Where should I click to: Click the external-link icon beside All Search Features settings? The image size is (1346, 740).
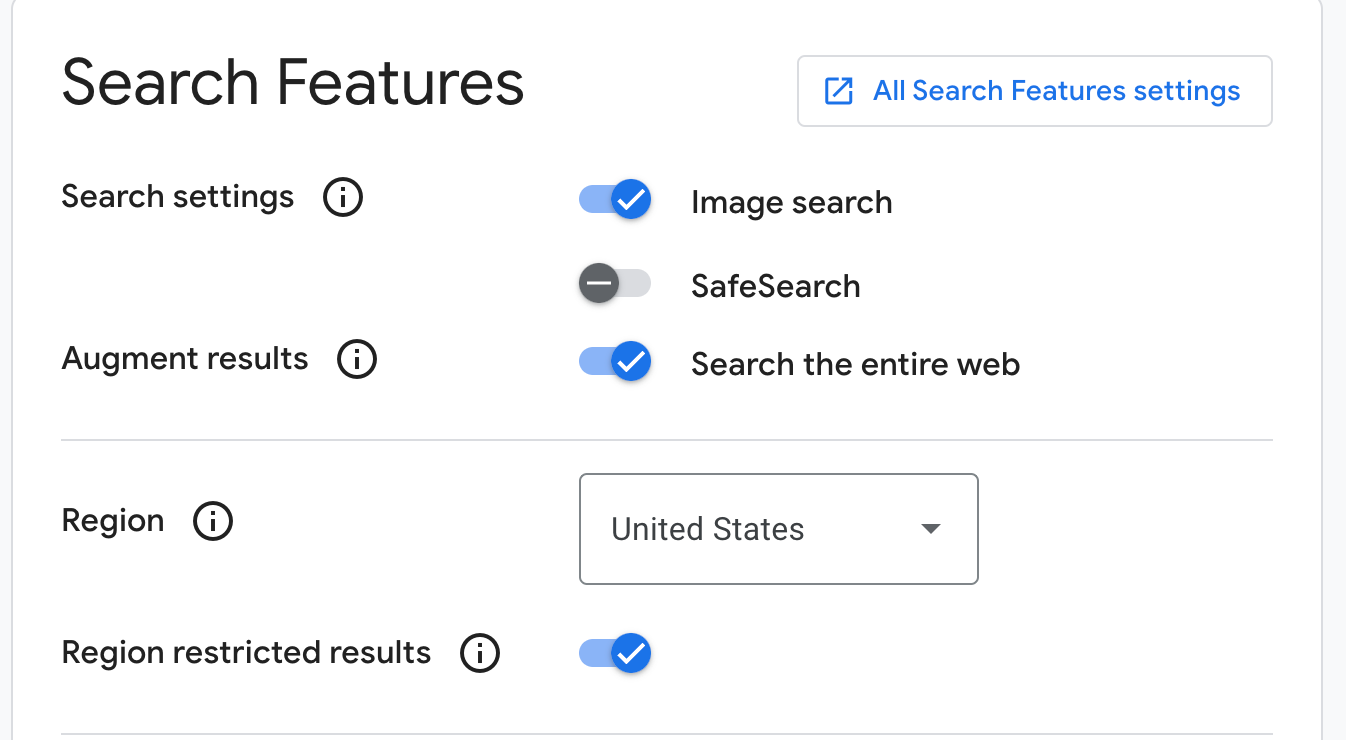[x=836, y=90]
